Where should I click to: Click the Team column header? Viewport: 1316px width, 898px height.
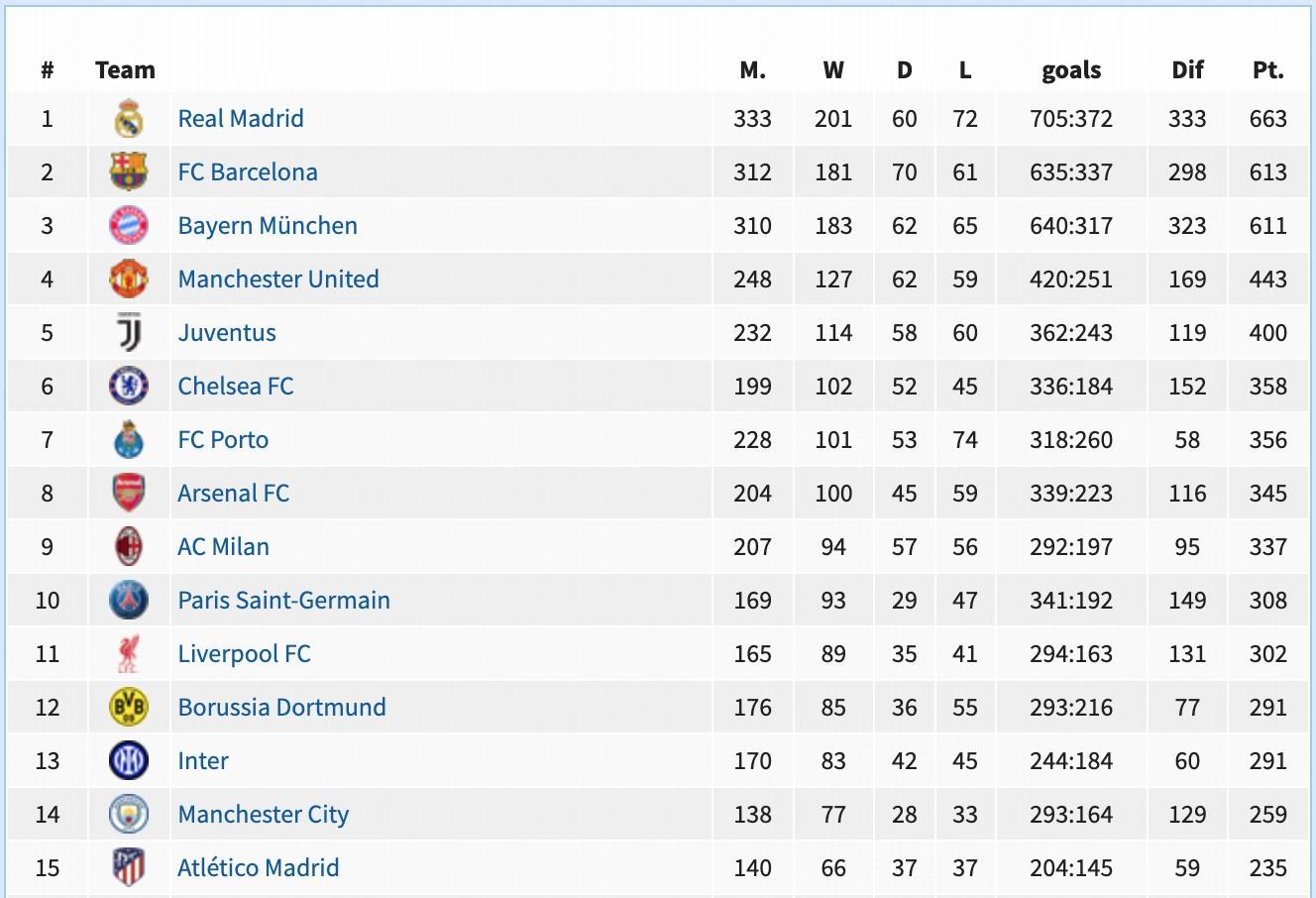(125, 70)
